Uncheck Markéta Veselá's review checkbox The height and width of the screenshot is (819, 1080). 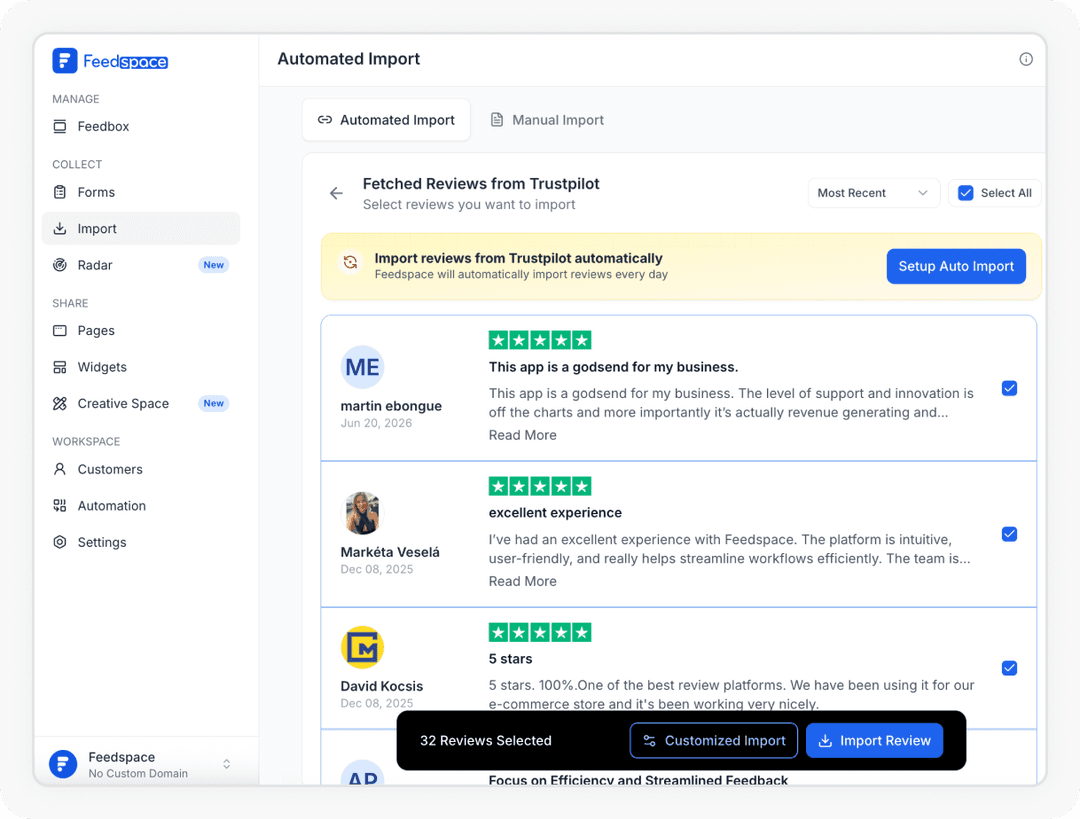pyautogui.click(x=1009, y=535)
